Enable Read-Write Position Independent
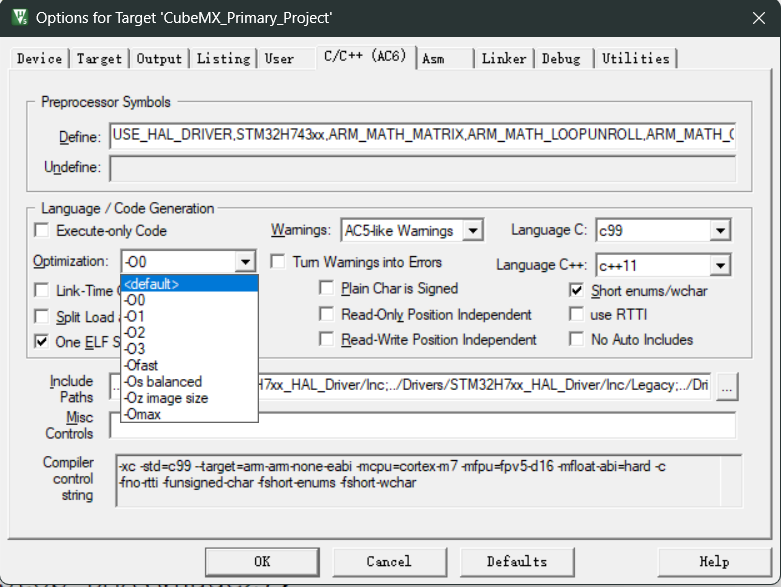 tap(327, 339)
